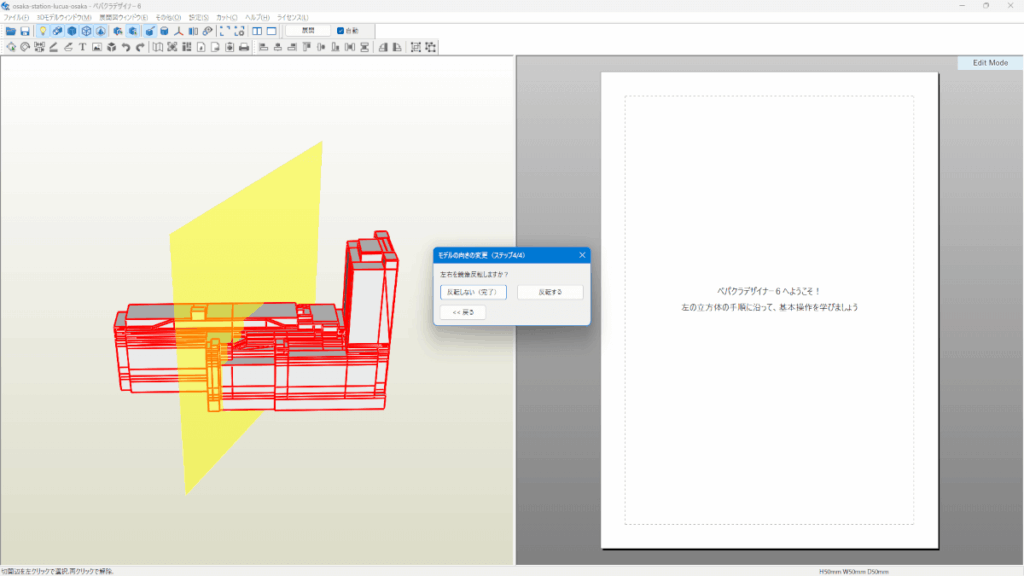Image resolution: width=1024 pixels, height=576 pixels.
Task: Click the printer icon in toolbar
Action: tap(244, 47)
